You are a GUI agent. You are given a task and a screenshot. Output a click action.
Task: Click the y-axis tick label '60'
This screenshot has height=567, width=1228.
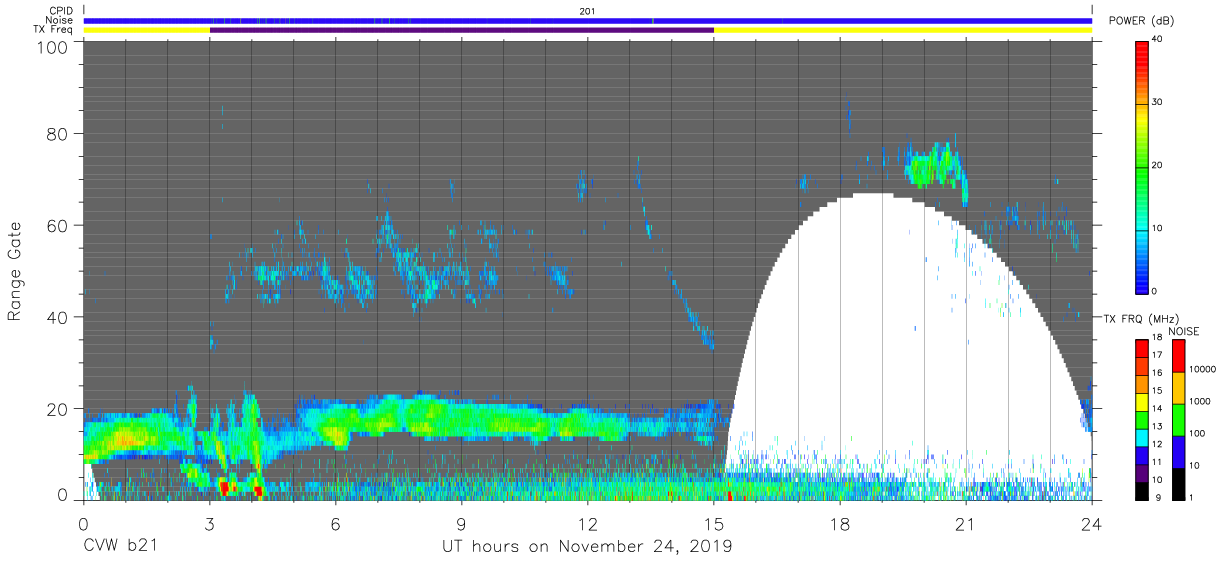[58, 226]
